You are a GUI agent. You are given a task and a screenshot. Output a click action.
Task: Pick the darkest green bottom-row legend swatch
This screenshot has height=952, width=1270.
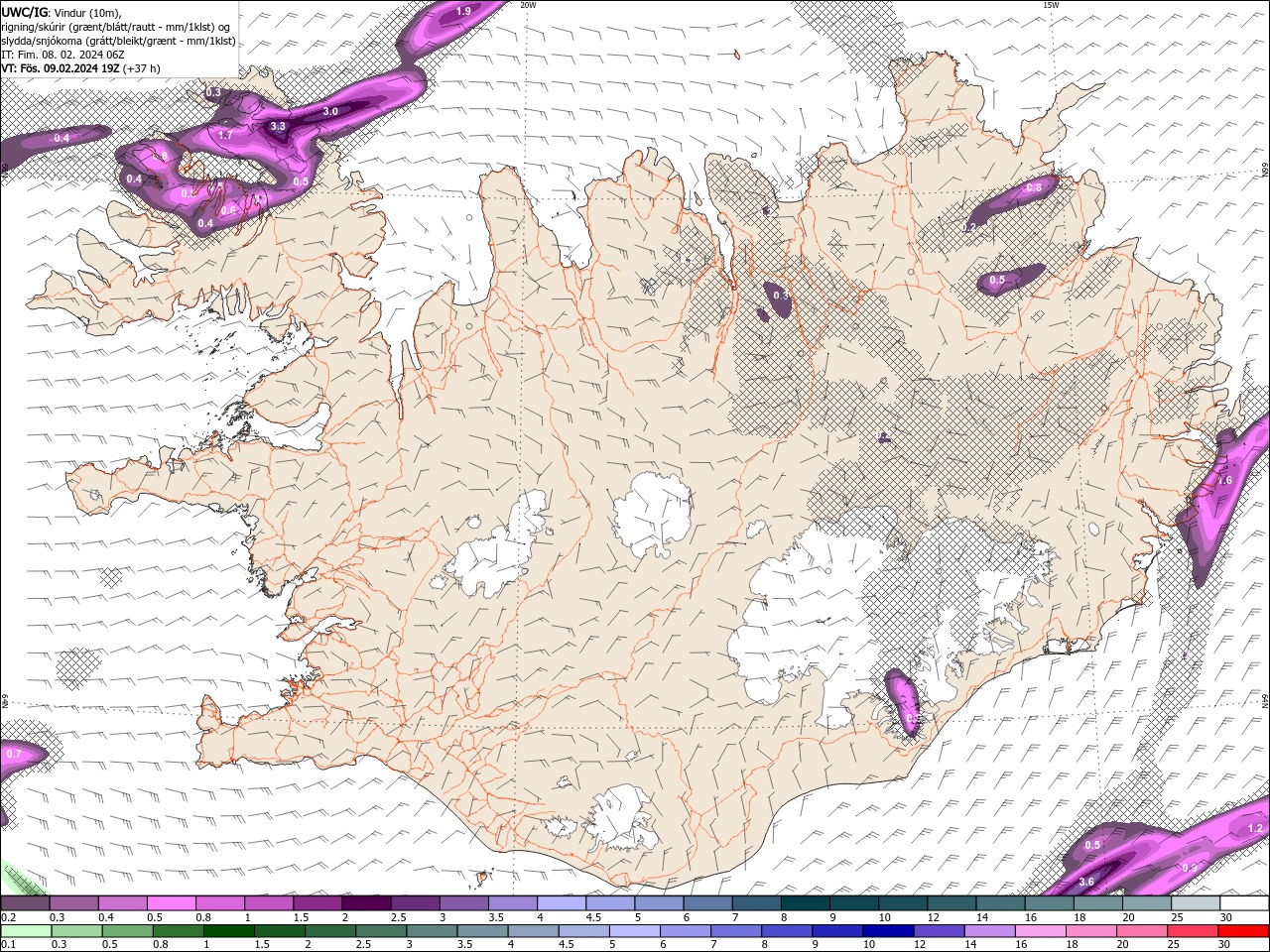(226, 931)
